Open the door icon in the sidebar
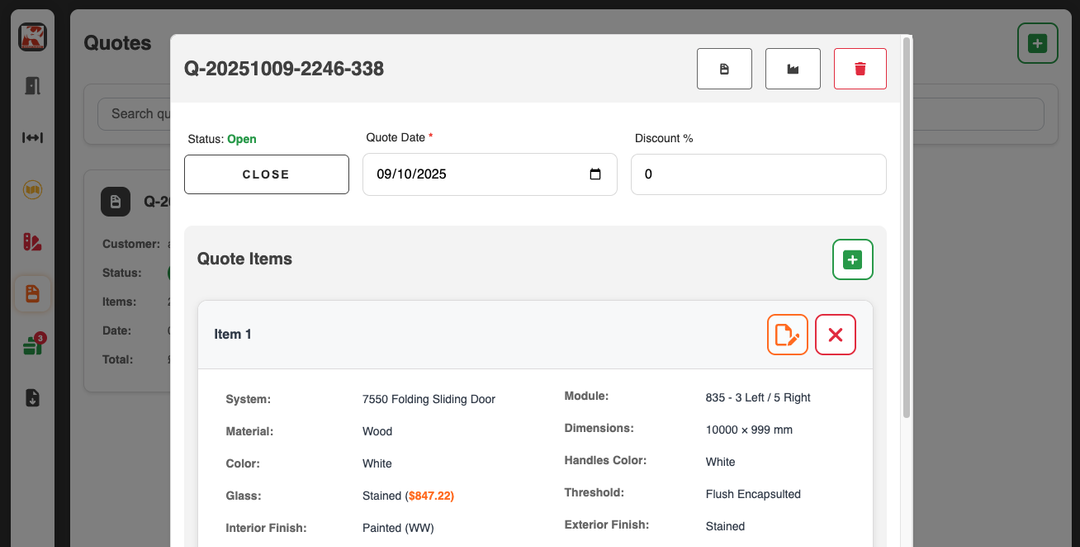Viewport: 1080px width, 547px height. coord(32,85)
